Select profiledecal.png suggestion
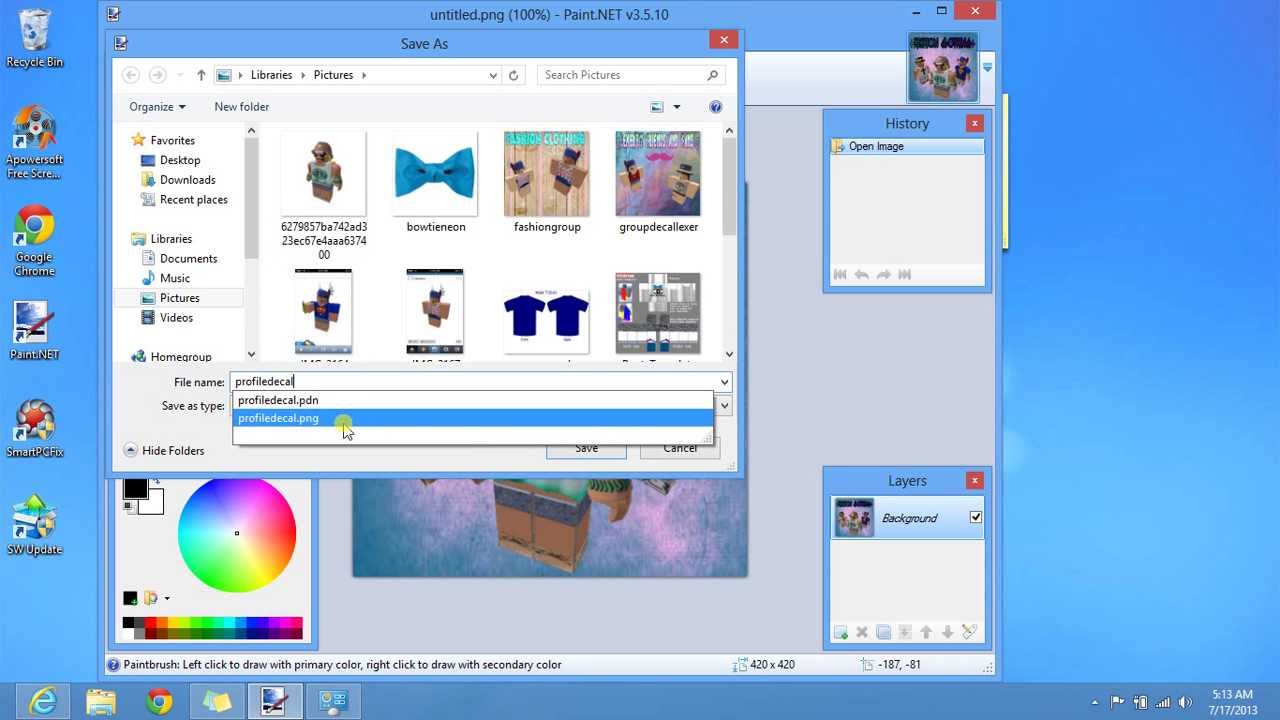The width and height of the screenshot is (1280, 720). (473, 418)
